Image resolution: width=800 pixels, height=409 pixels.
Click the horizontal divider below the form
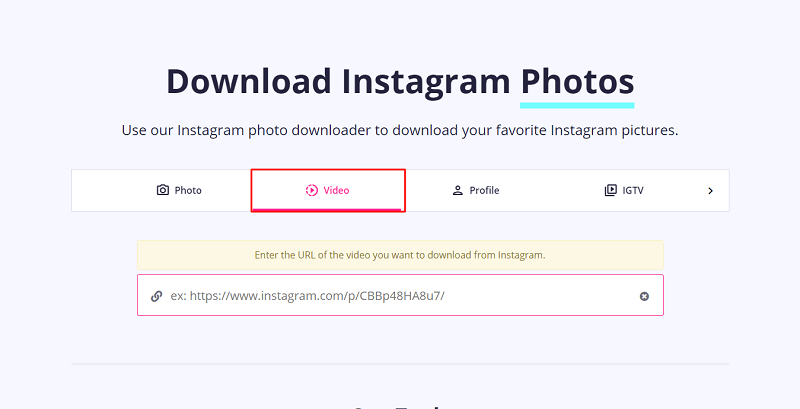point(401,364)
